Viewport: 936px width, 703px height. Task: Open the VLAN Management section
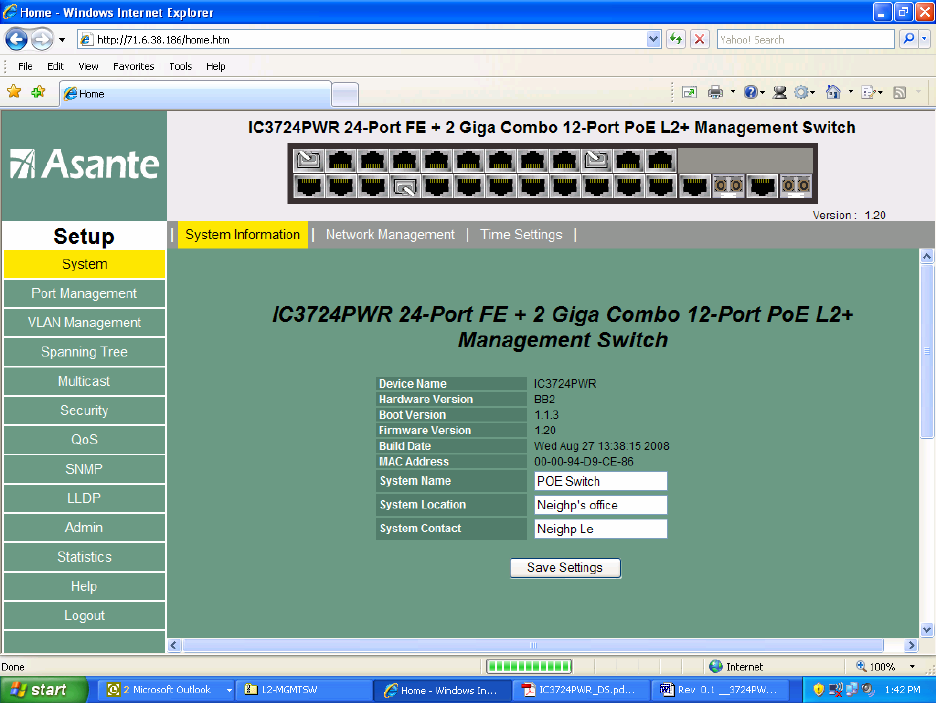[x=84, y=323]
